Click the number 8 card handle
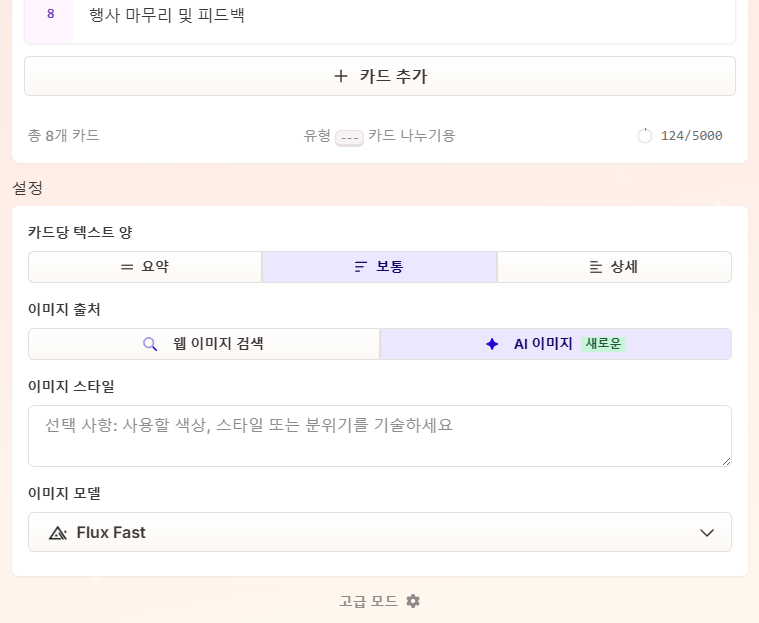 click(50, 15)
